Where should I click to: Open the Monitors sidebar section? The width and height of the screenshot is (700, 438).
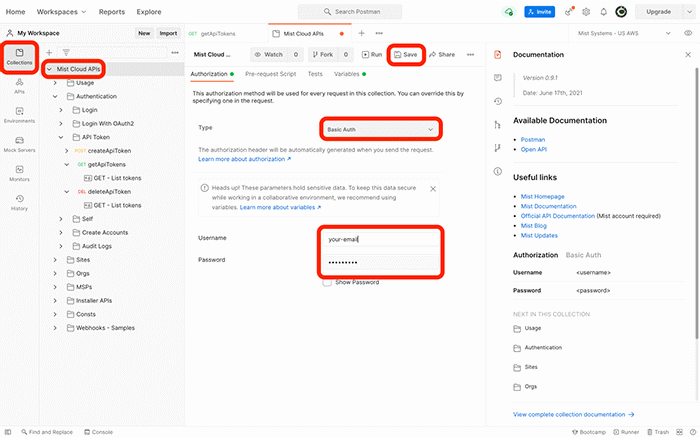[x=19, y=174]
